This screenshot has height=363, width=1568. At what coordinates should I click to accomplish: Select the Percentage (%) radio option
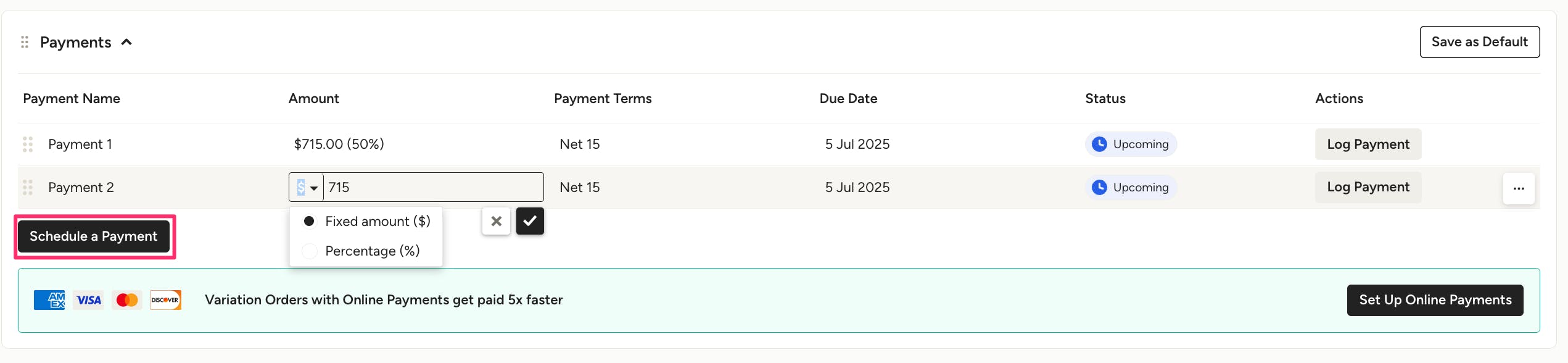point(310,251)
